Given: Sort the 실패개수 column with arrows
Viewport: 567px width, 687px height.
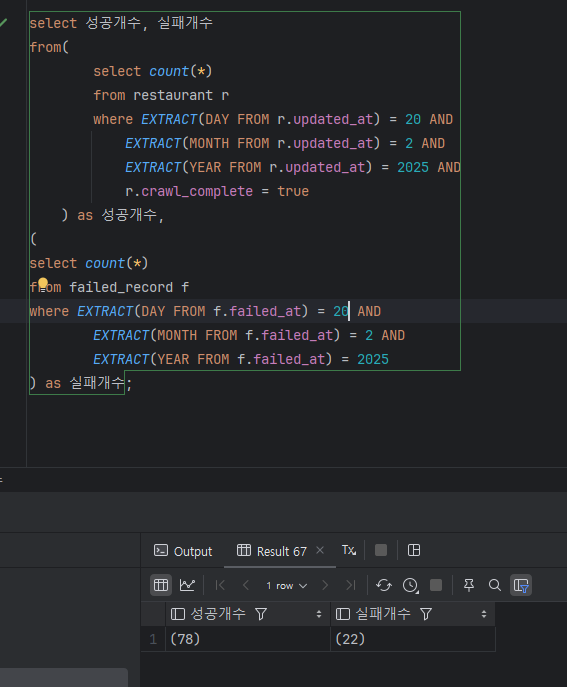Looking at the screenshot, I should (484, 614).
